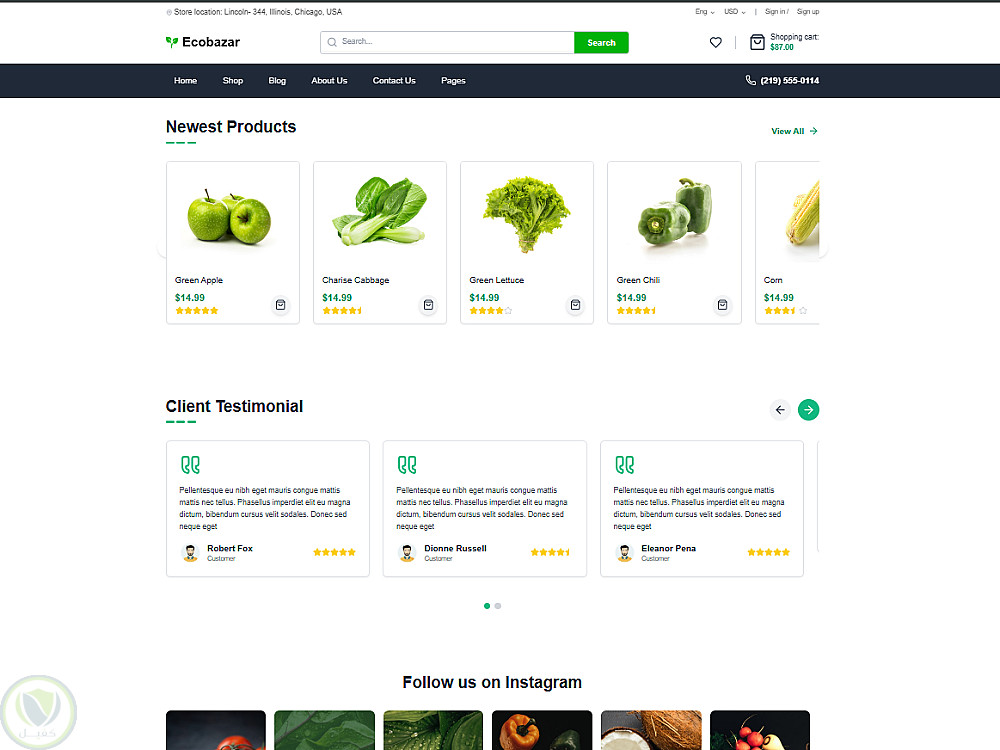Select the second testimonial pagination dot
The height and width of the screenshot is (750, 1000).
[x=498, y=606]
